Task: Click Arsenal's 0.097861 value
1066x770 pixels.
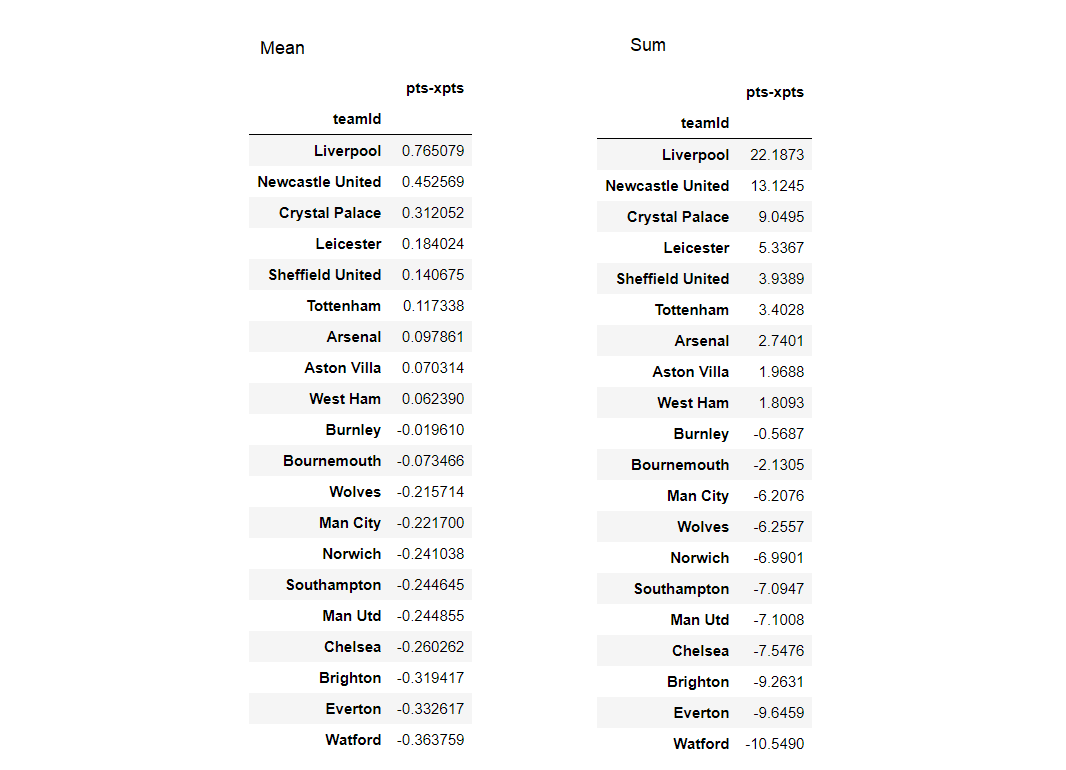Action: coord(433,337)
